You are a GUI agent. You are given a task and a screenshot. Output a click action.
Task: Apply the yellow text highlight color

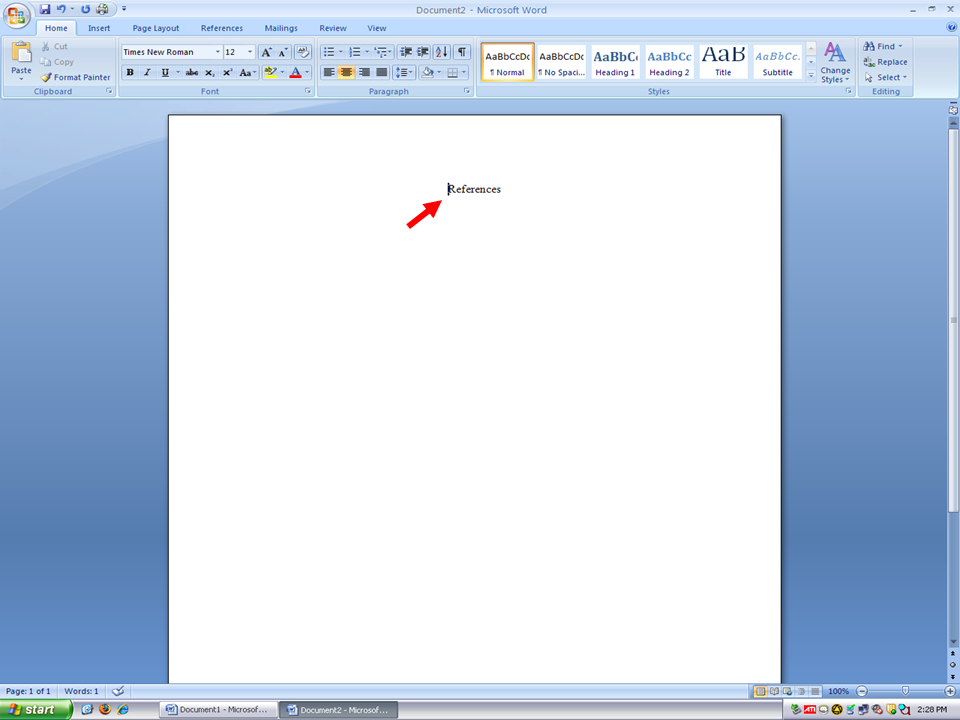click(270, 72)
